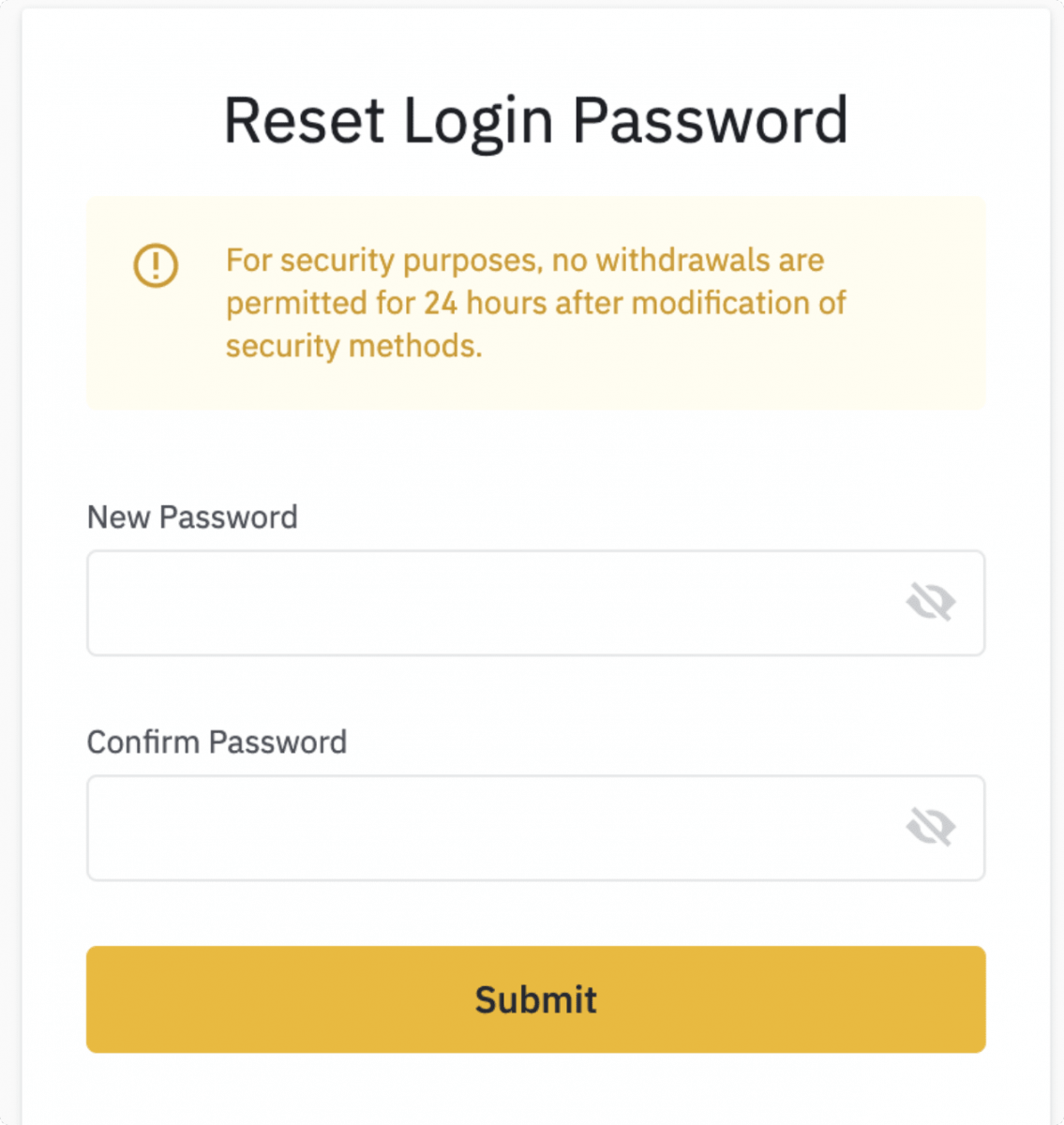Click inside the New Password field
The height and width of the screenshot is (1125, 1064).
coord(487,603)
